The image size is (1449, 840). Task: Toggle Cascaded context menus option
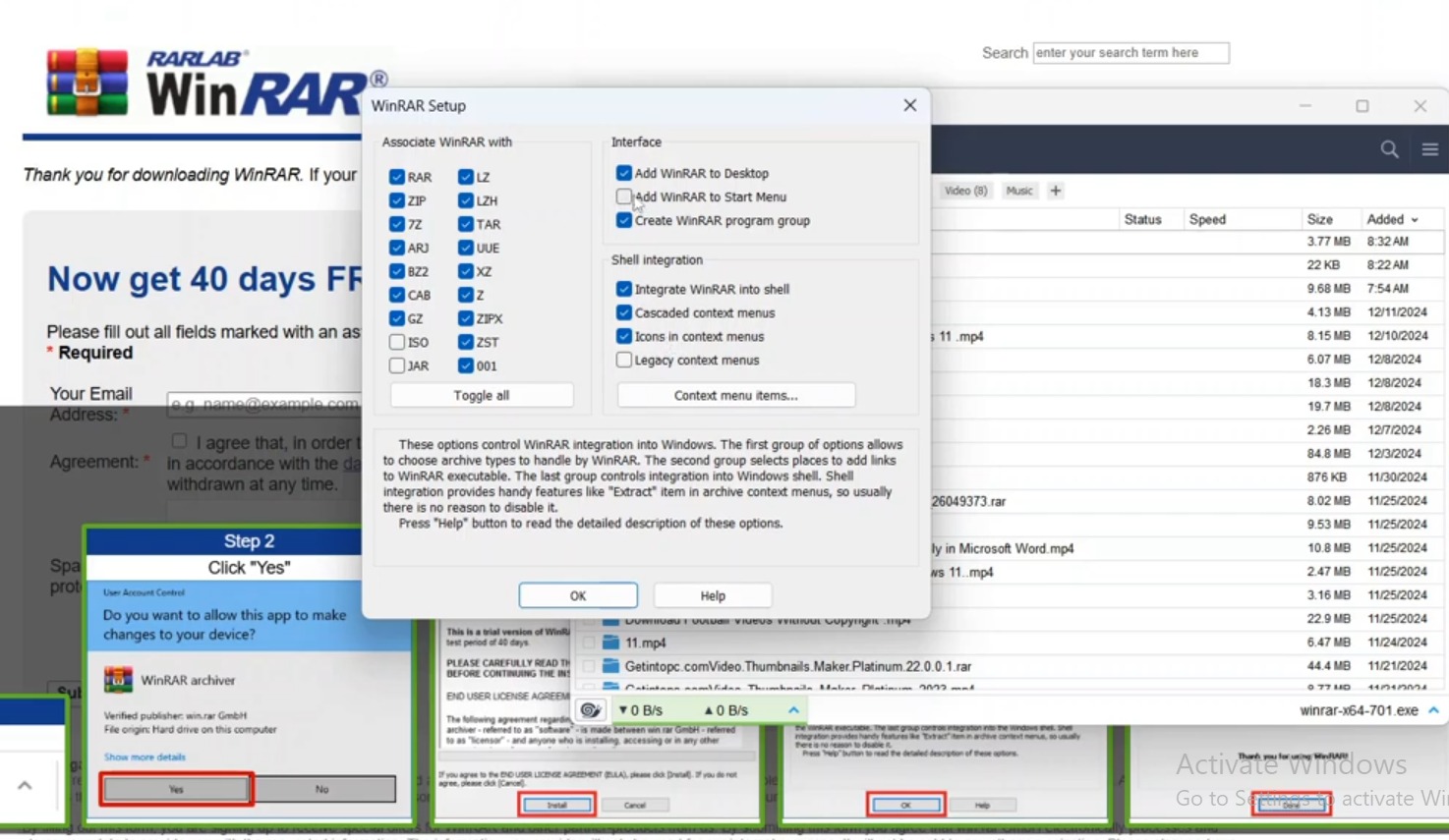(x=624, y=312)
